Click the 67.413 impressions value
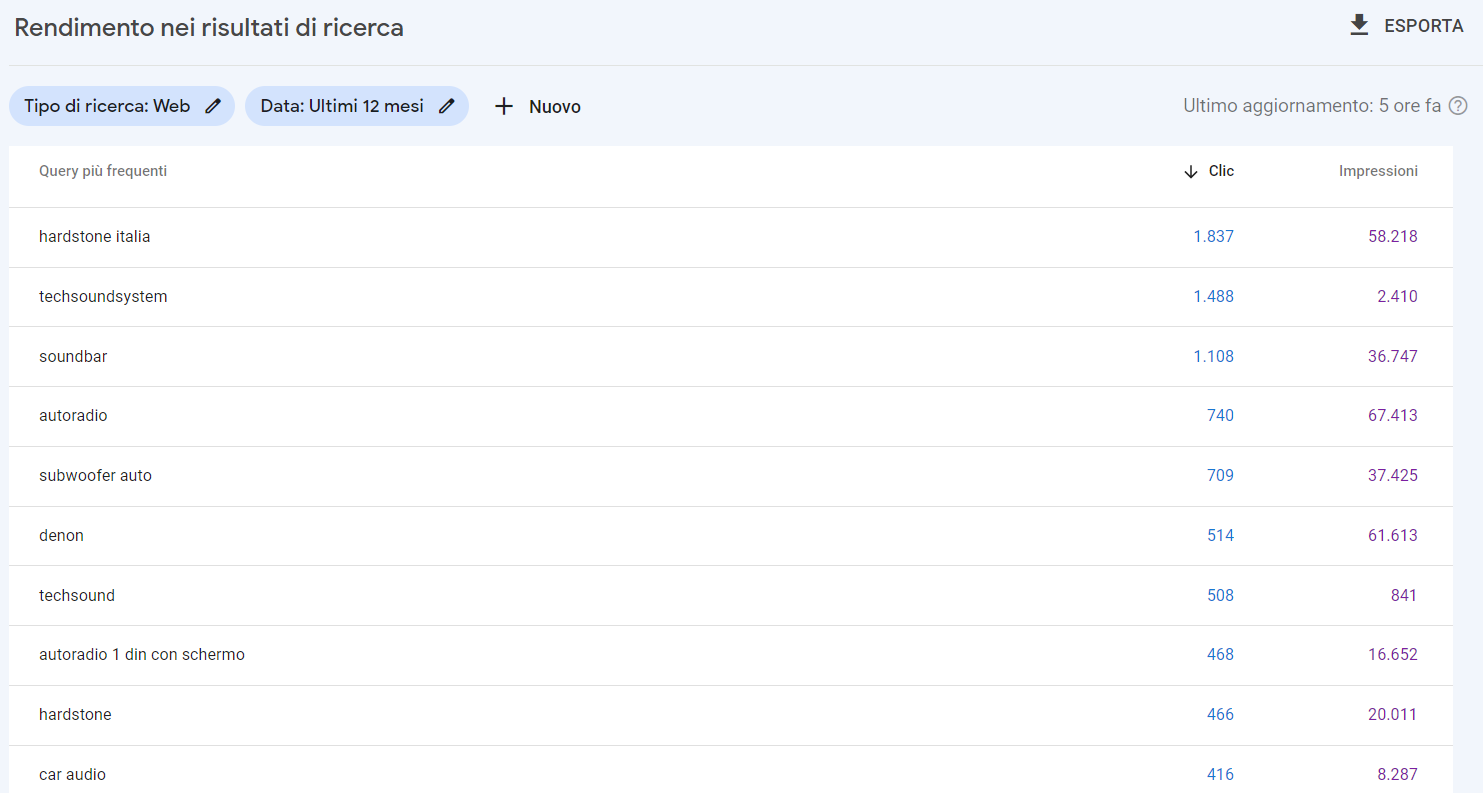Viewport: 1483px width, 793px height. click(1393, 415)
